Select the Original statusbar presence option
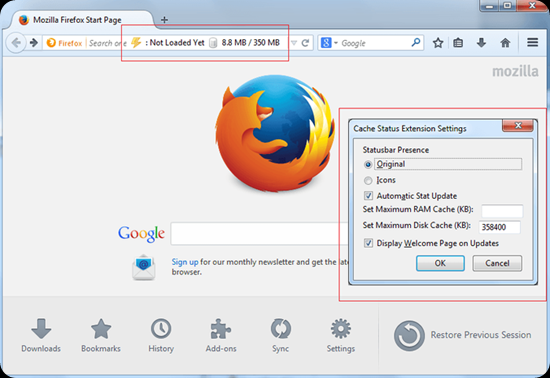550x378 pixels. coord(368,164)
